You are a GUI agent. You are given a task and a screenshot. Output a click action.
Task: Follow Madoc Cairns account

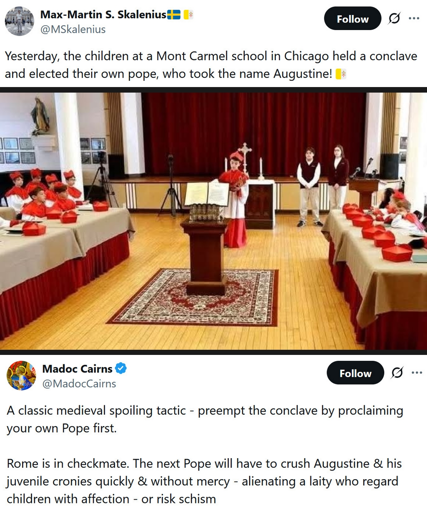click(x=355, y=373)
